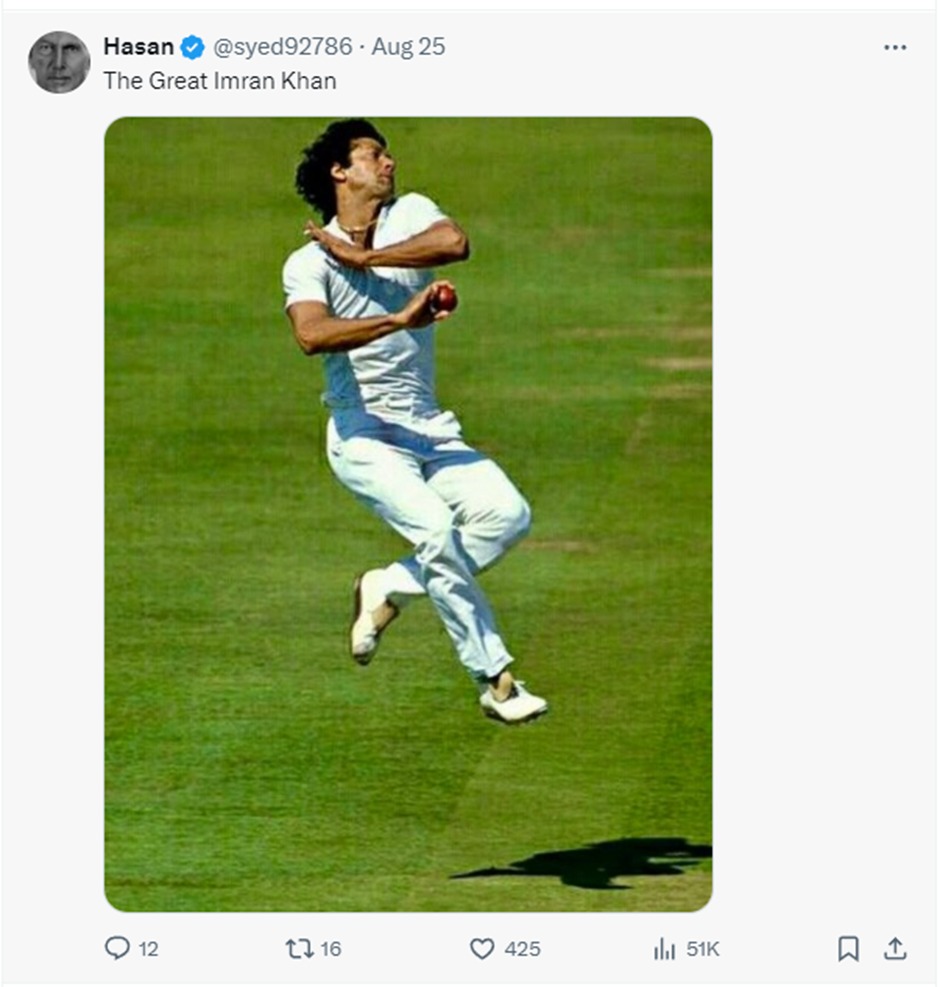Viewport: 940px width, 987px height.
Task: Open the view analytics bar chart icon
Action: tap(664, 948)
